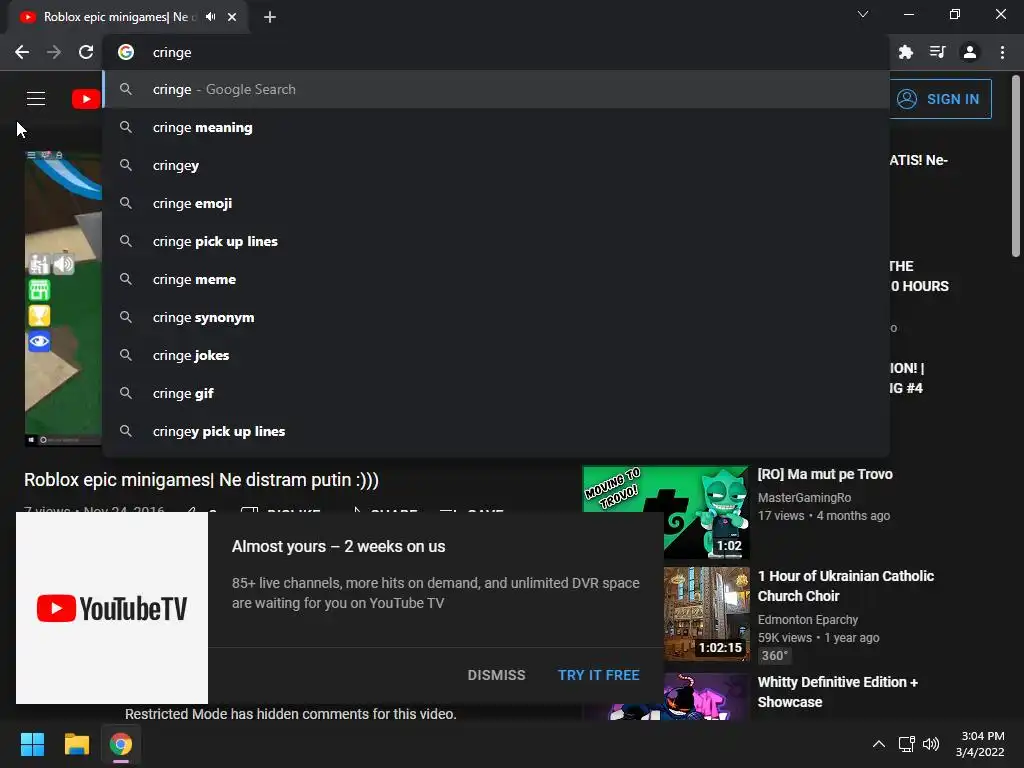Click the video player on the left
Screen dimensions: 1024x768
63,298
